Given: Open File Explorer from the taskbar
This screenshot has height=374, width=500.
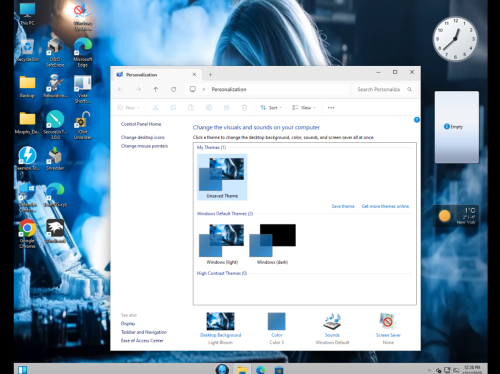Looking at the screenshot, I should coord(242,370).
